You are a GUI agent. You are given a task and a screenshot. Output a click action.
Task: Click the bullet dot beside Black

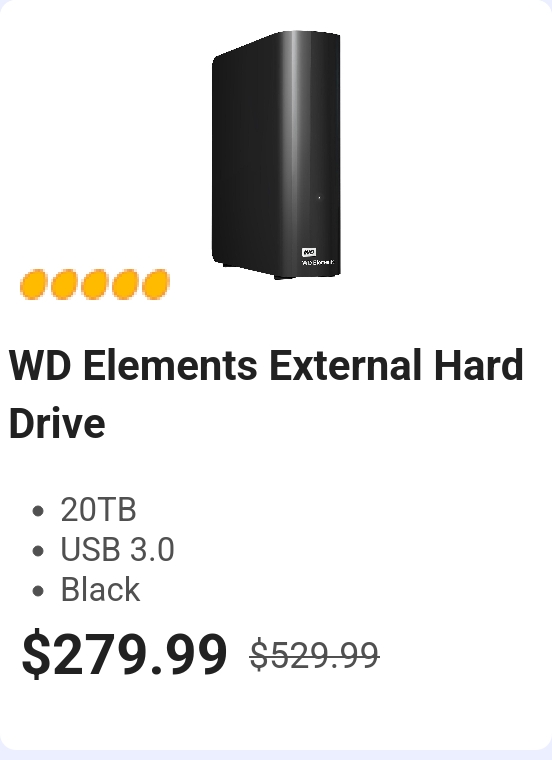tap(38, 590)
